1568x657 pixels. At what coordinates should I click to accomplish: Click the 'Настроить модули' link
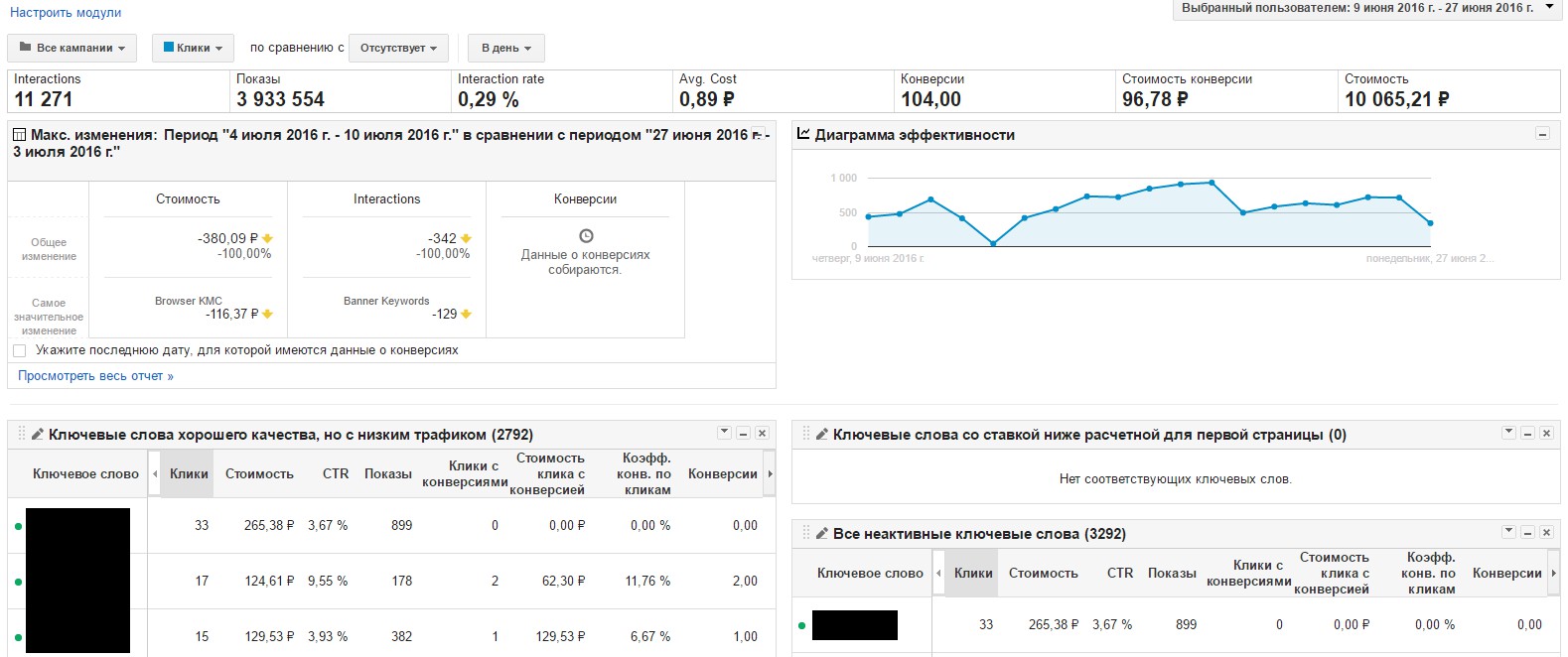(x=66, y=13)
